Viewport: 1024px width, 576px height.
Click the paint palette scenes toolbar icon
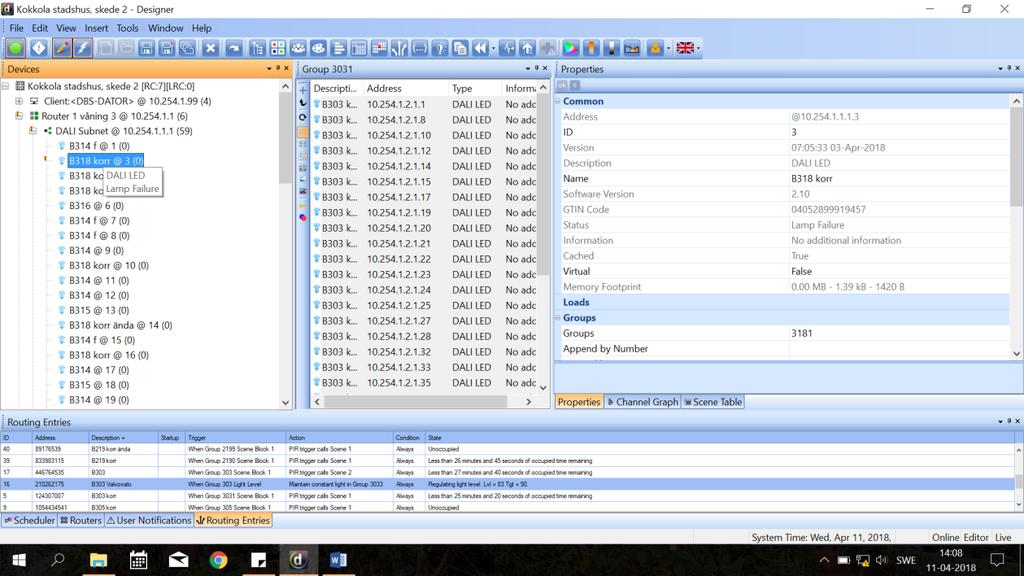(x=319, y=48)
